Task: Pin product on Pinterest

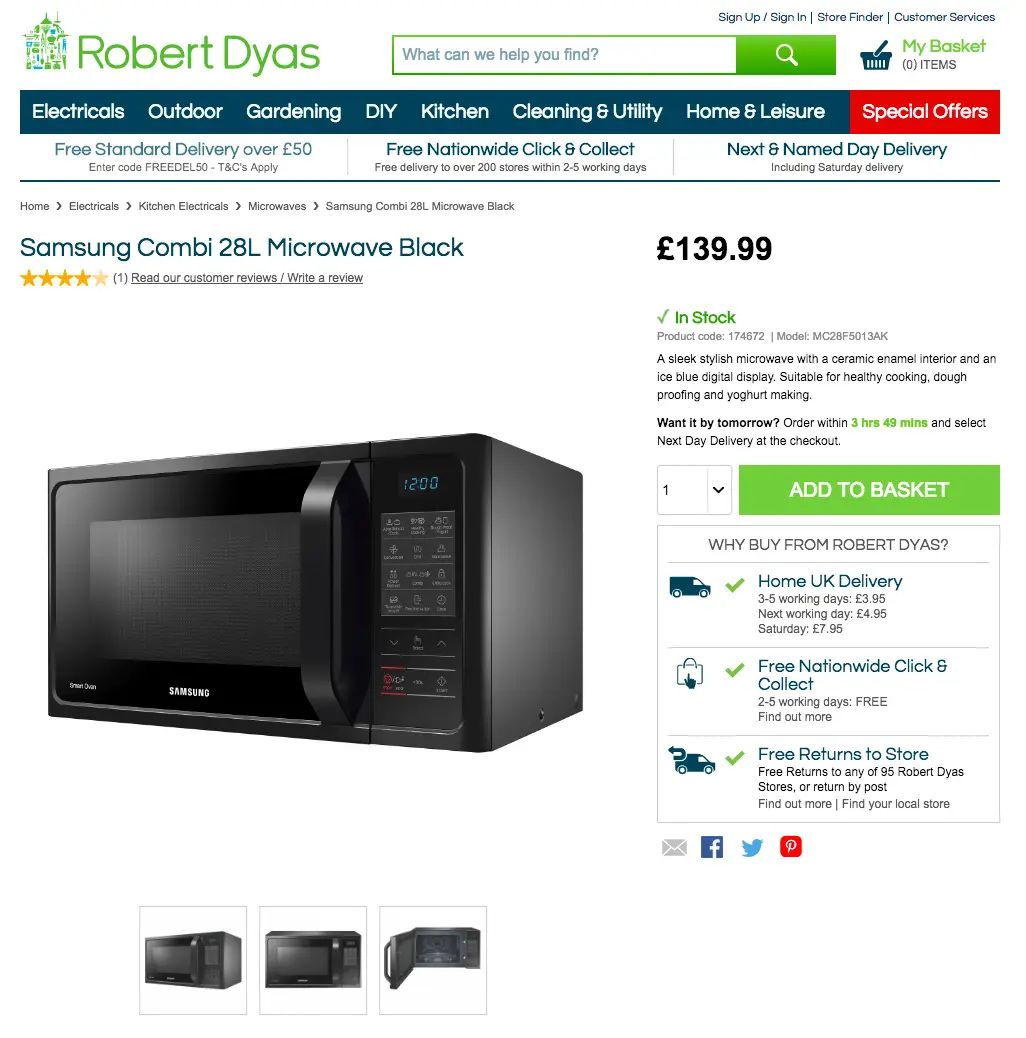Action: 791,847
